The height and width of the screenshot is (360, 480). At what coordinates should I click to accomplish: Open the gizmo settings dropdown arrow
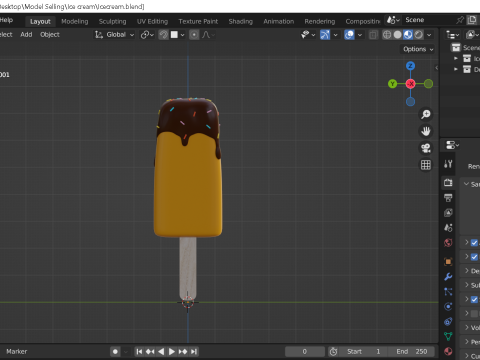pos(336,35)
